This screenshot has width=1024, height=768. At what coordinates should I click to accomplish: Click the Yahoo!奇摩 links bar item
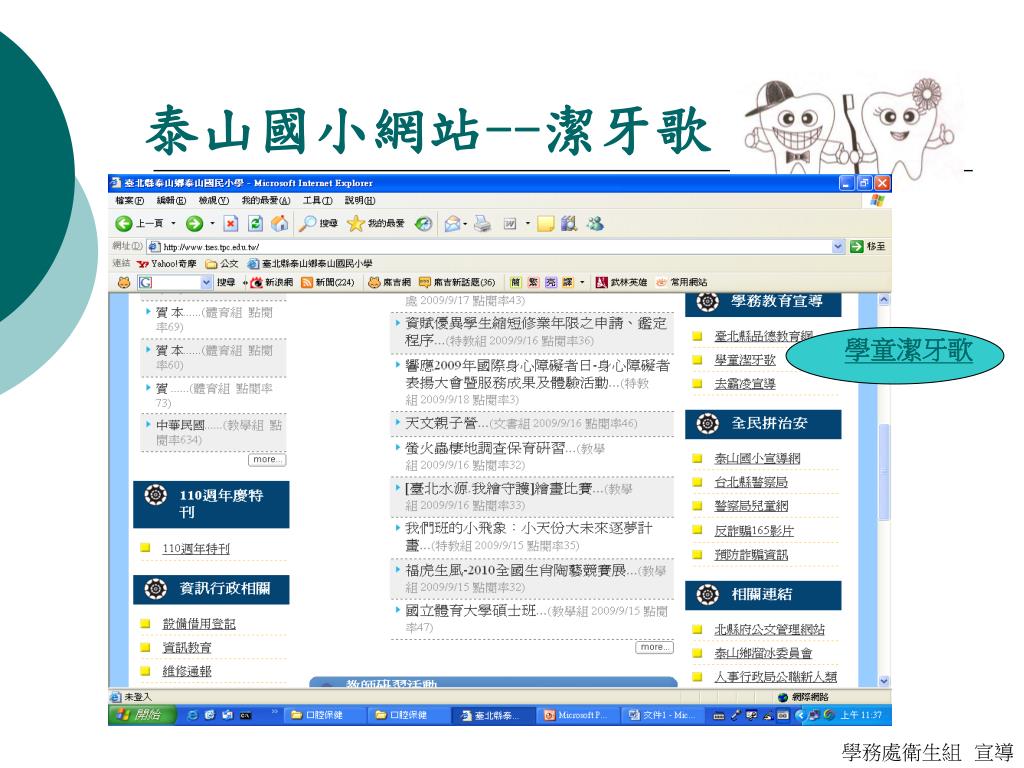pos(167,264)
